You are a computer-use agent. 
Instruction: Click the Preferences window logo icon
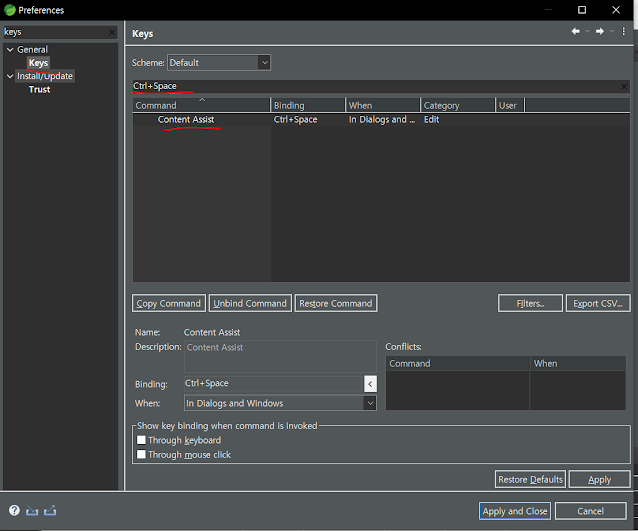9,10
